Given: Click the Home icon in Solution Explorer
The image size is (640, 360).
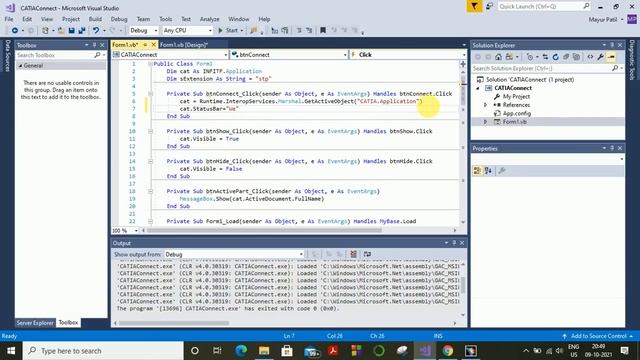Looking at the screenshot, I should point(498,57).
